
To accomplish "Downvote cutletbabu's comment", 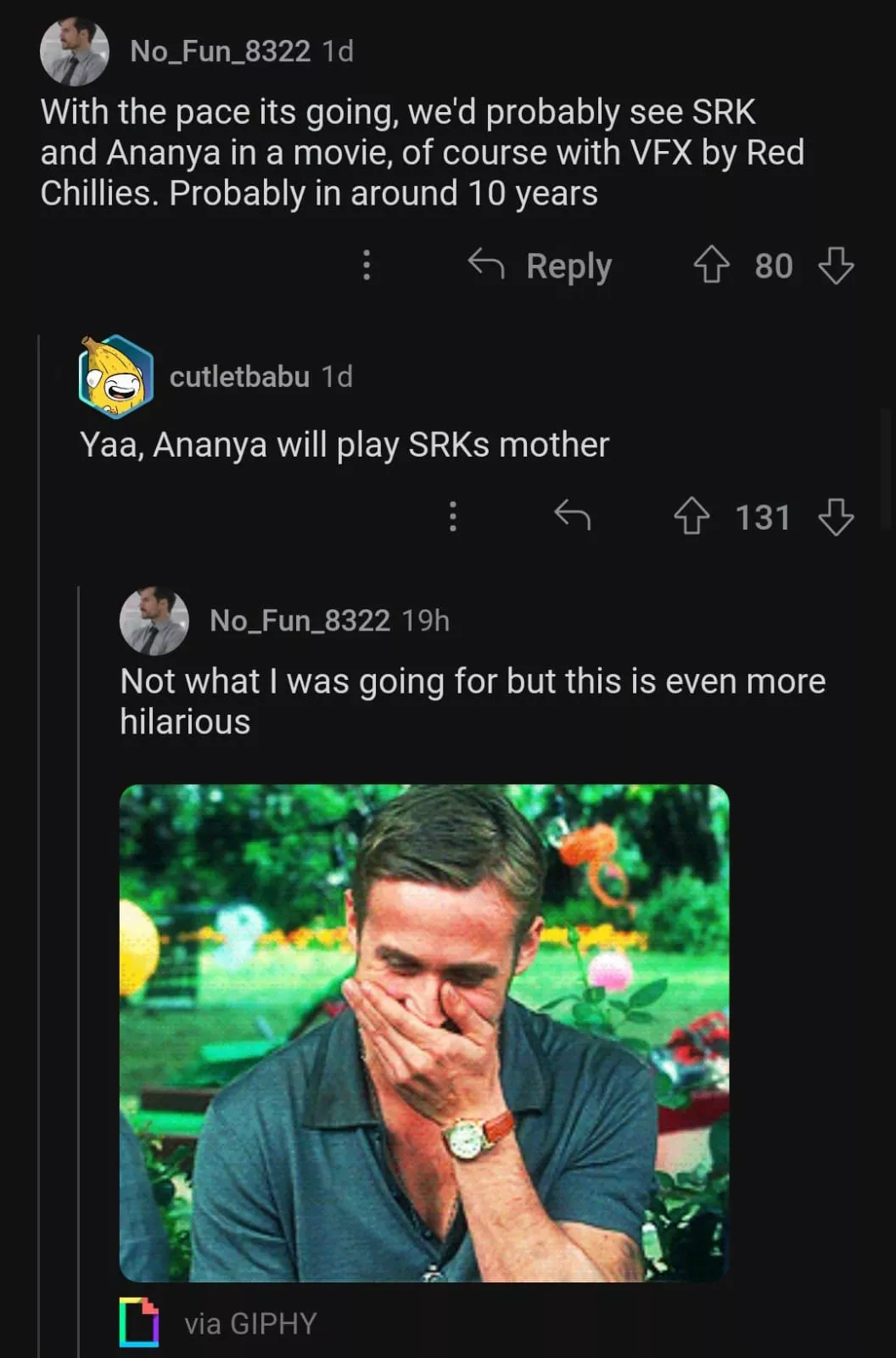I will tap(836, 516).
